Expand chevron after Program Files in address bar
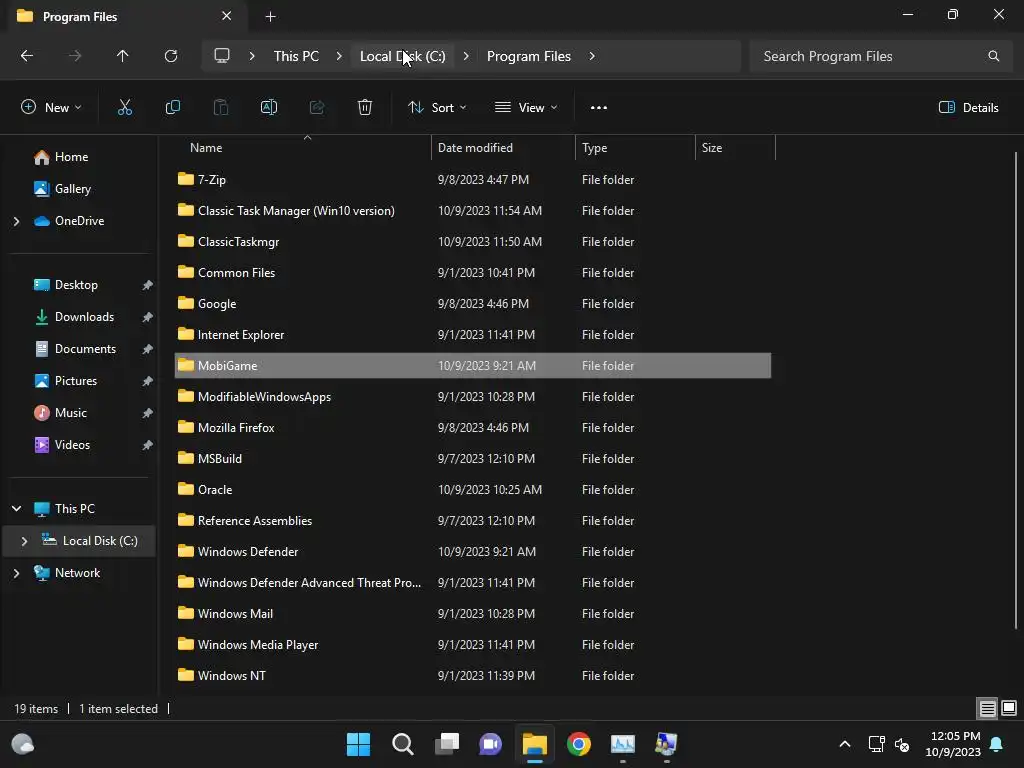 coord(592,56)
